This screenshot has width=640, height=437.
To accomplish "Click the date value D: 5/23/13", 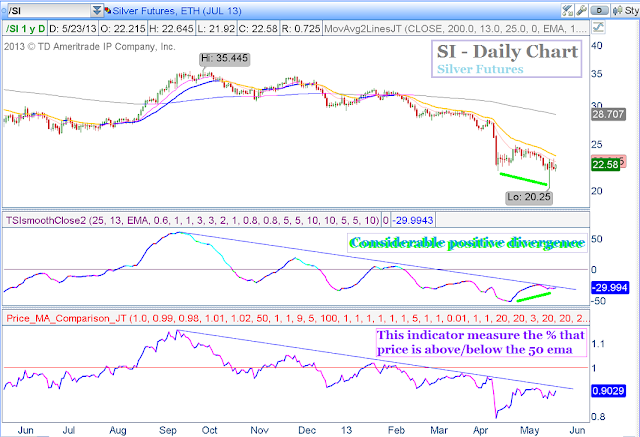I will (73, 29).
